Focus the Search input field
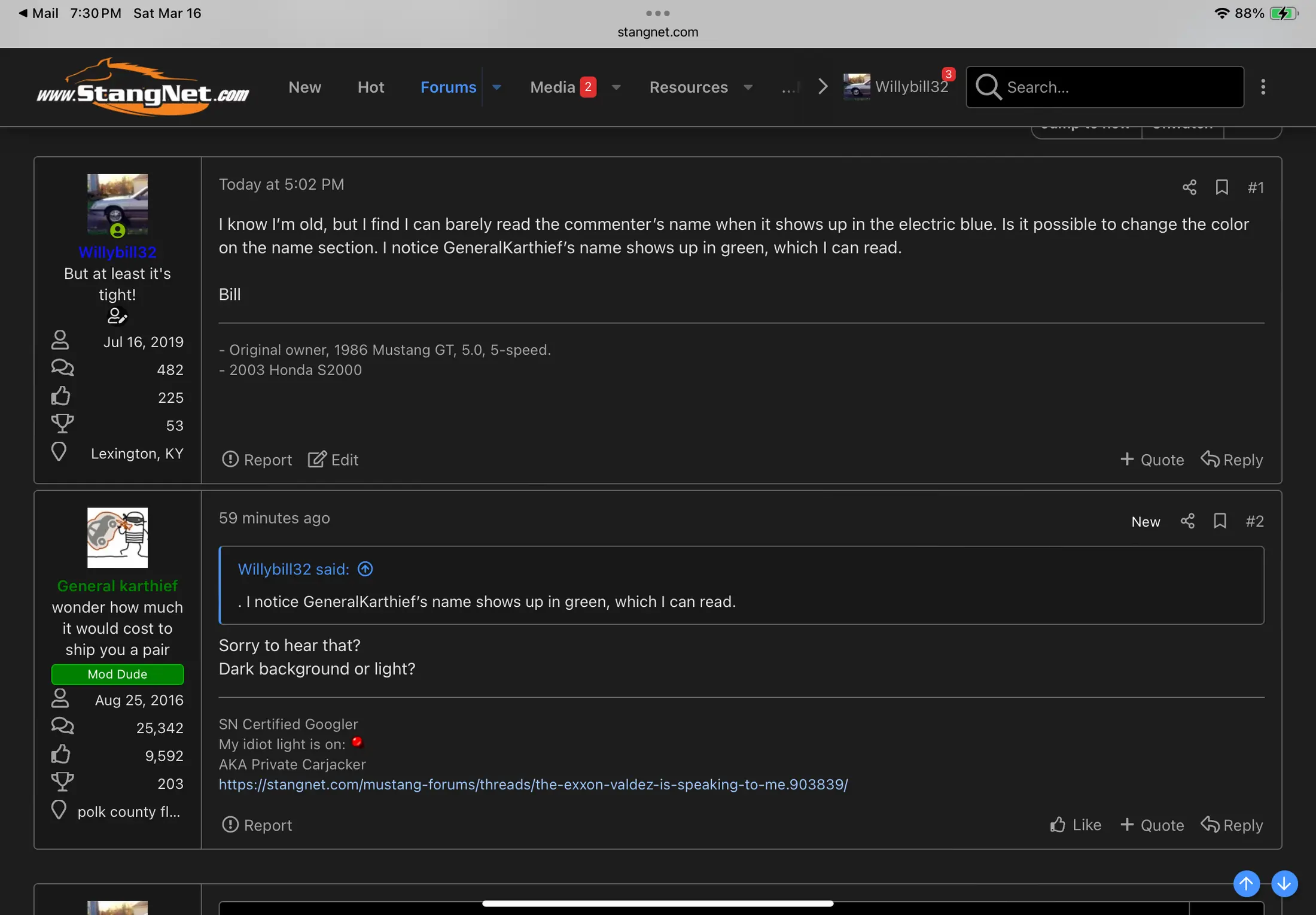 pos(1105,87)
